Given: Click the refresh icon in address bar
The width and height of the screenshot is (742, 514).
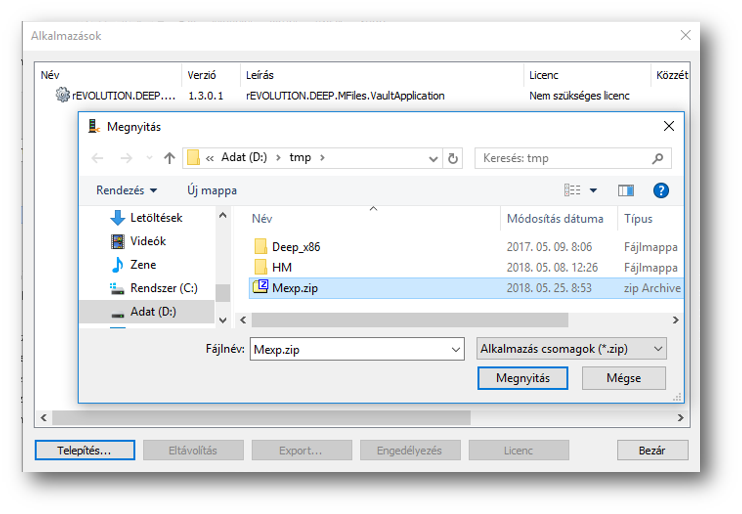Looking at the screenshot, I should 454,158.
